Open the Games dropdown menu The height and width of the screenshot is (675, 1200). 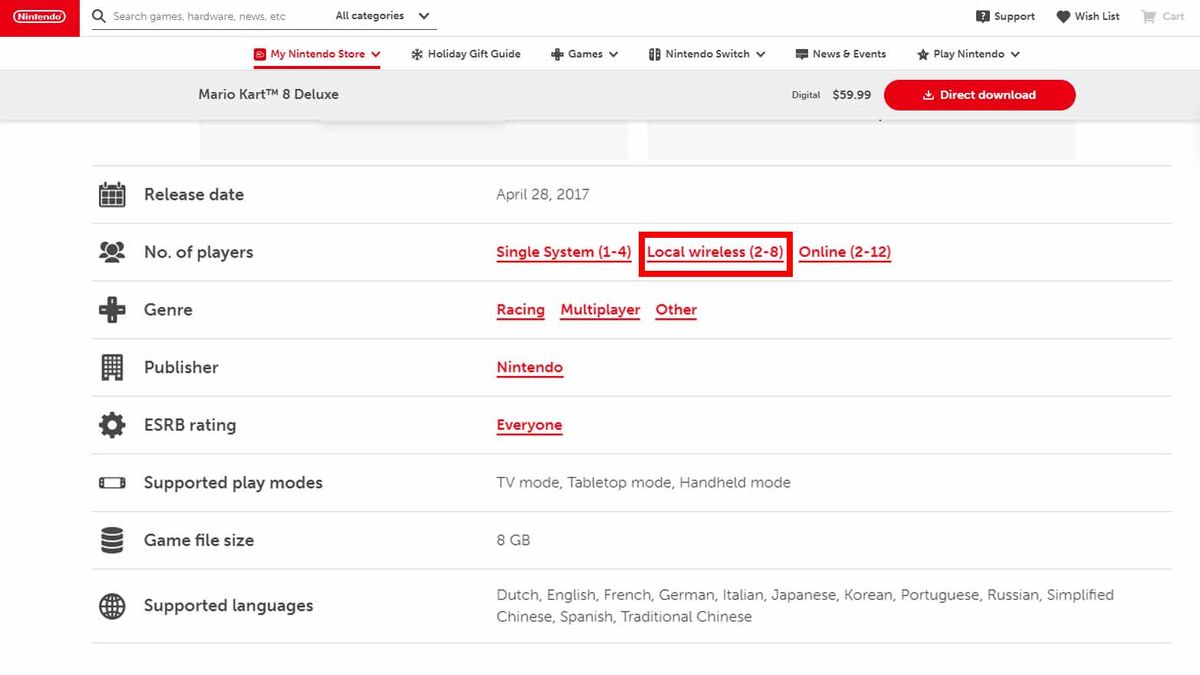point(584,54)
